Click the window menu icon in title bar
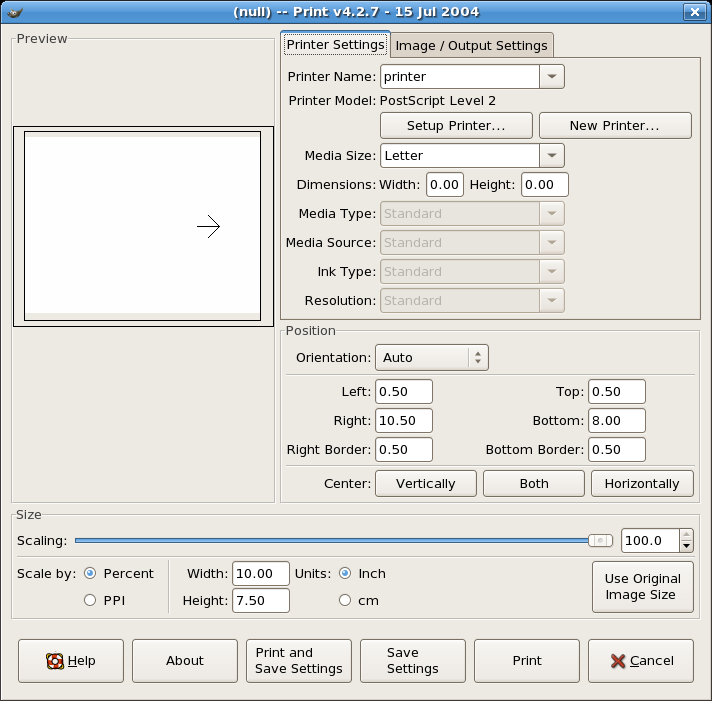 (x=14, y=12)
